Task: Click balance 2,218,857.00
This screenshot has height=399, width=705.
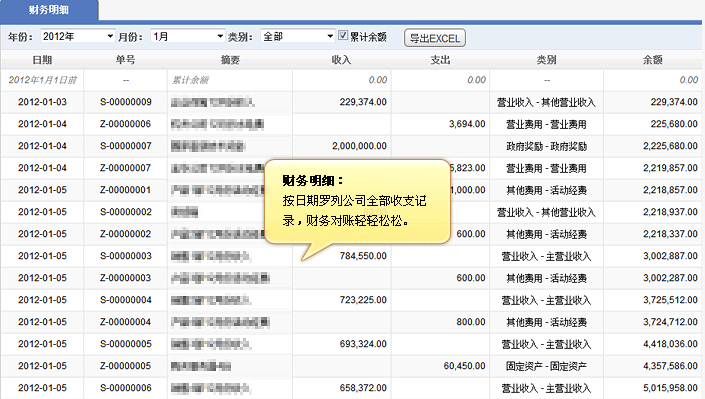Action: point(670,190)
